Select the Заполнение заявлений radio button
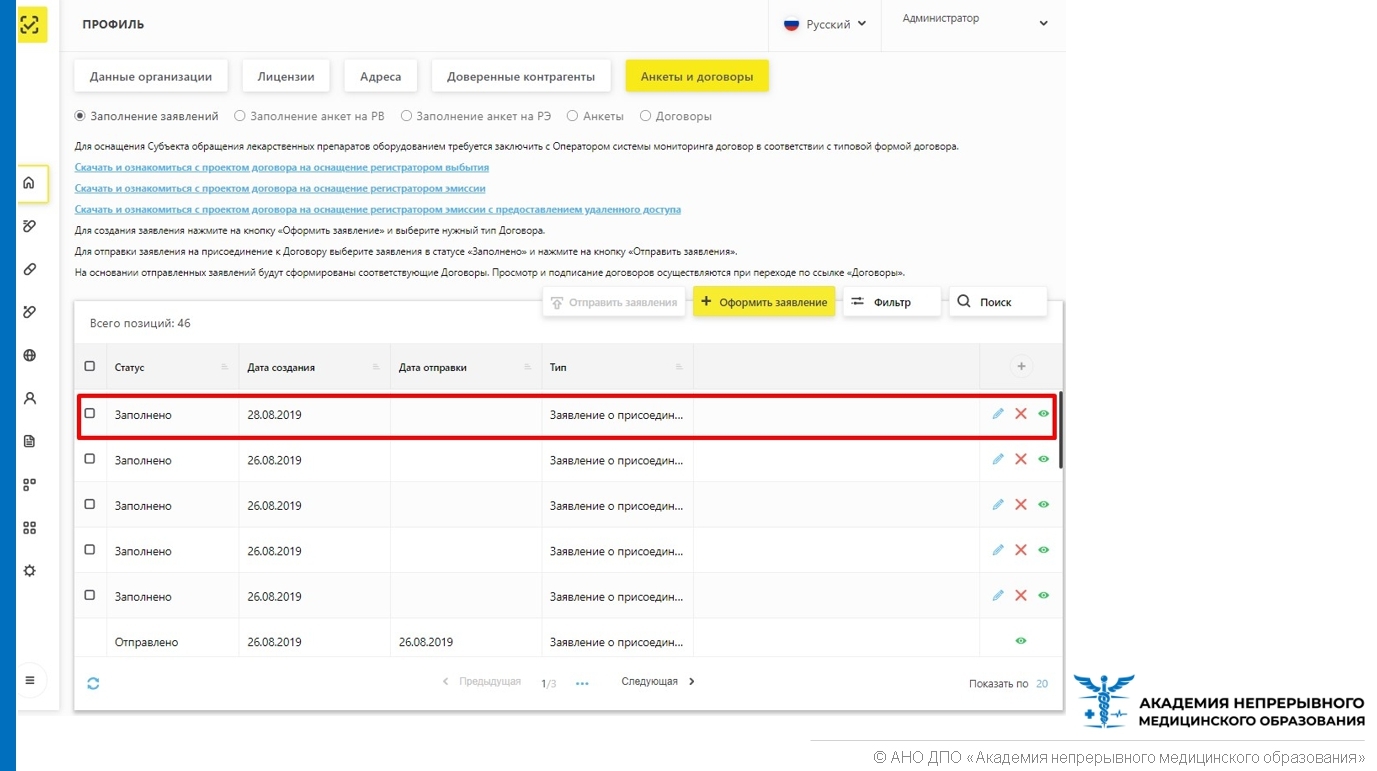Image resolution: width=1377 pixels, height=771 pixels. 80,116
